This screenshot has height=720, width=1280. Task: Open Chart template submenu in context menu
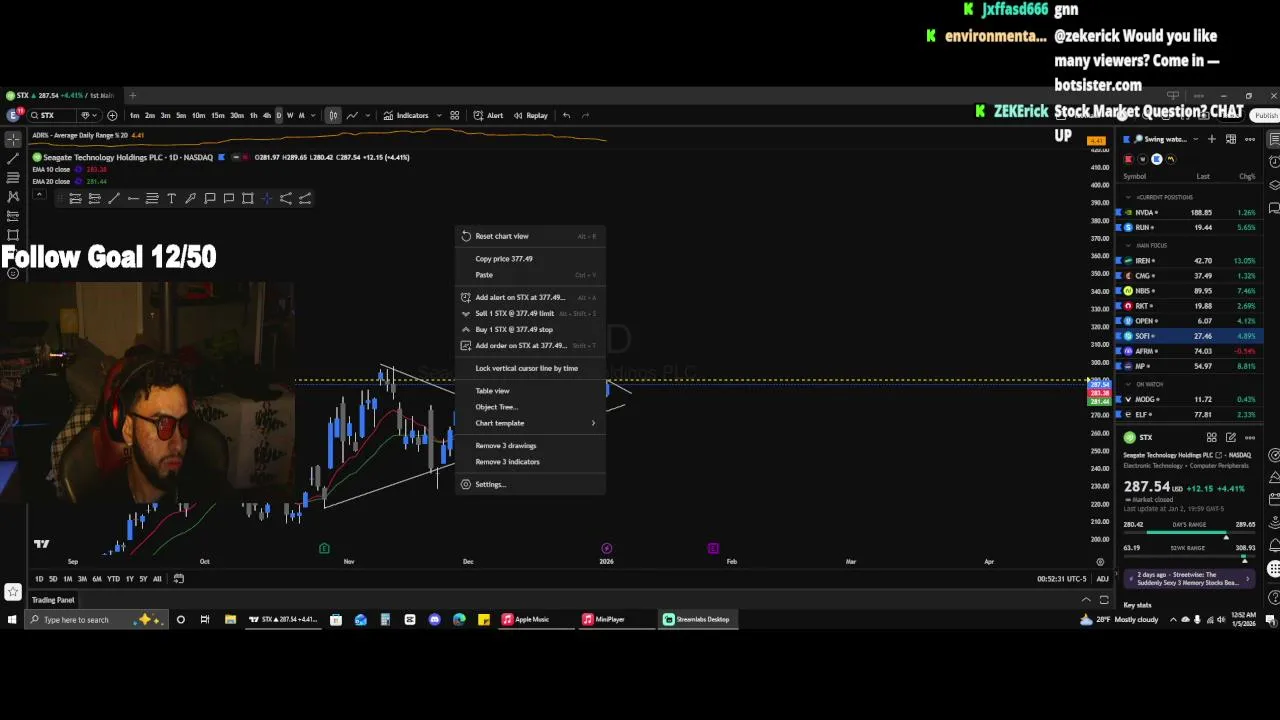[x=530, y=423]
